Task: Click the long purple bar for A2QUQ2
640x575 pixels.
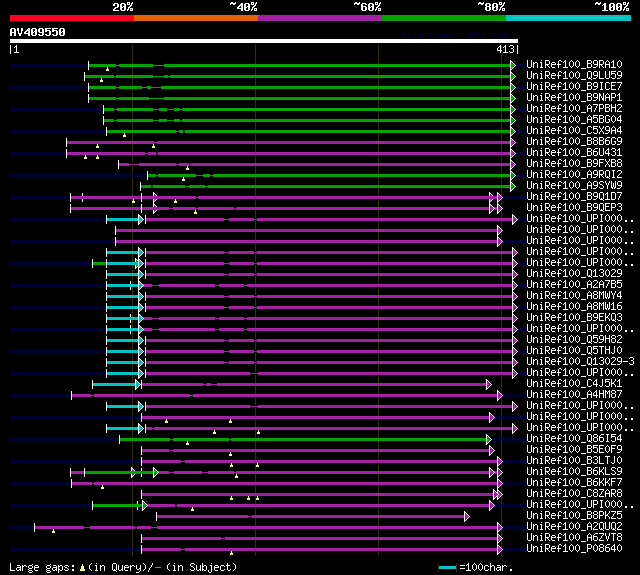Action: click(266, 528)
